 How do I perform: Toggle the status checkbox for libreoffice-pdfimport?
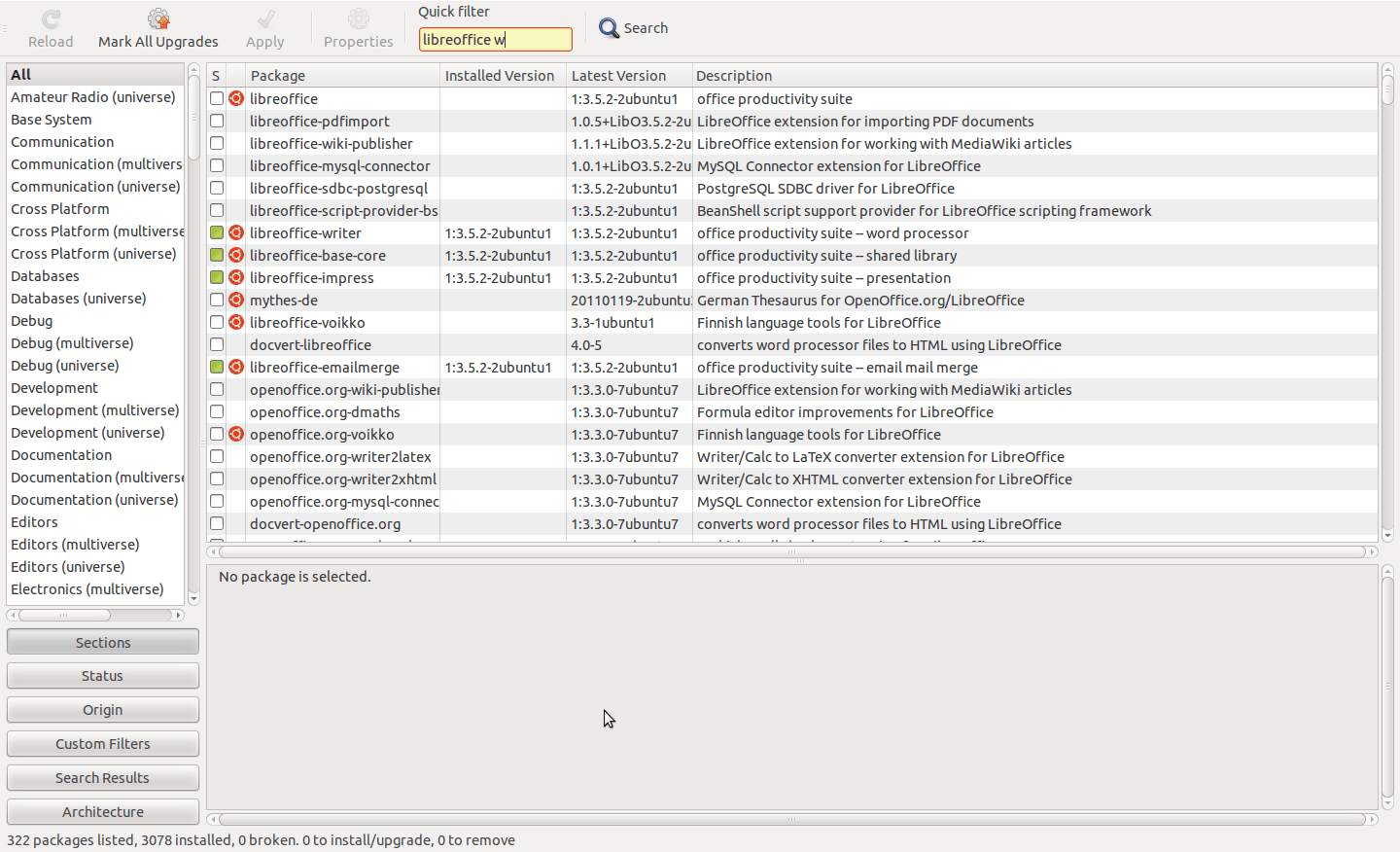click(217, 121)
